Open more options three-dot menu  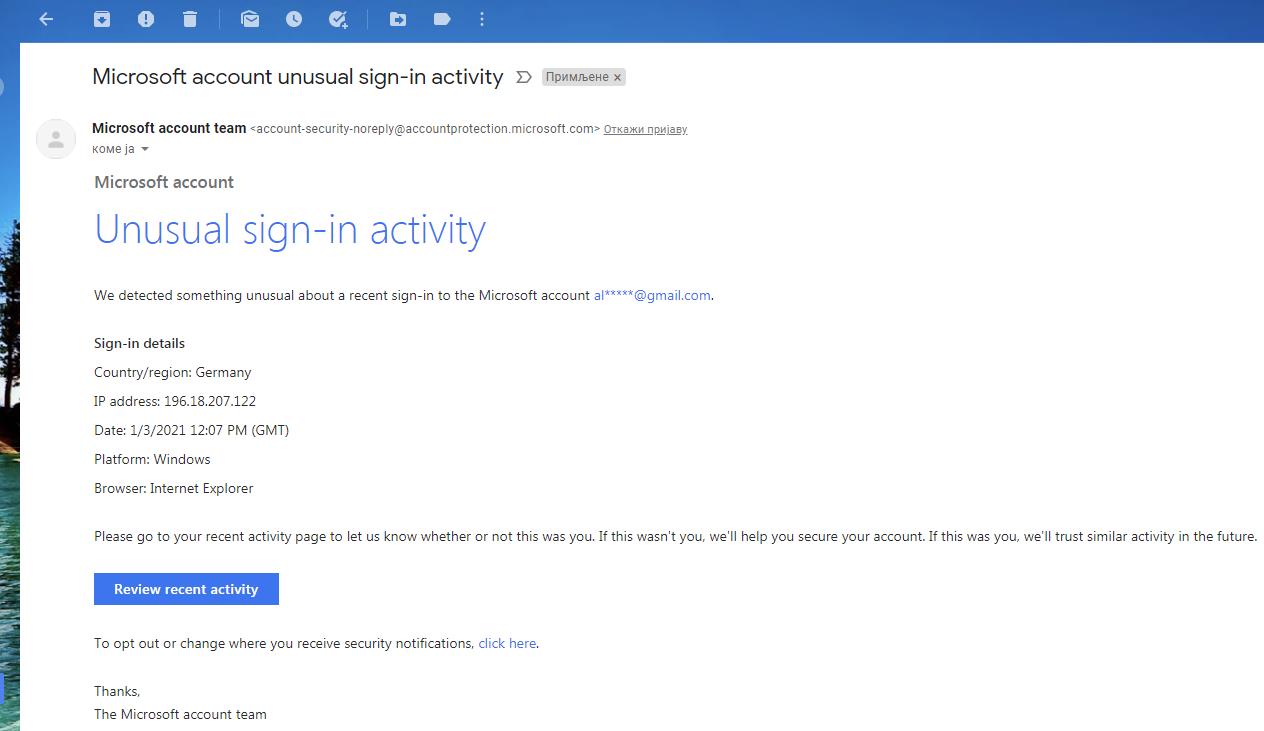click(482, 19)
